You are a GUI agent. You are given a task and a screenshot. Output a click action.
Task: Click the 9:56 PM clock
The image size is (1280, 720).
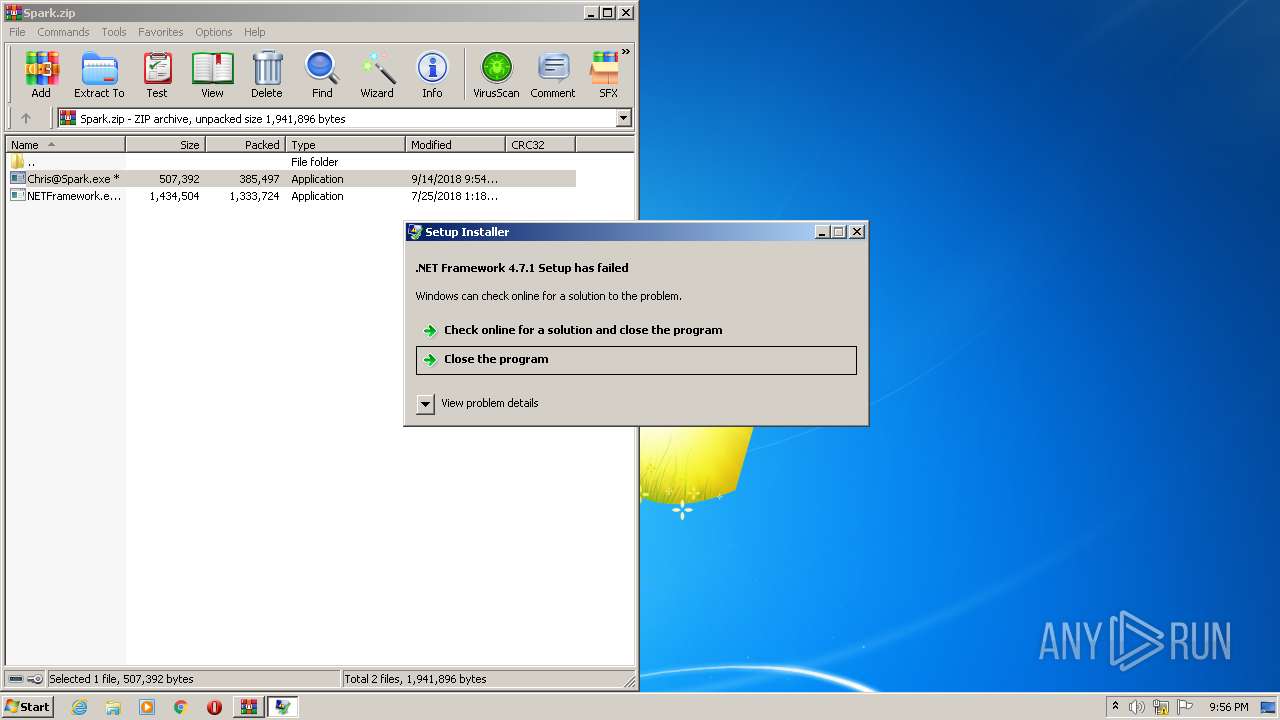(1228, 707)
